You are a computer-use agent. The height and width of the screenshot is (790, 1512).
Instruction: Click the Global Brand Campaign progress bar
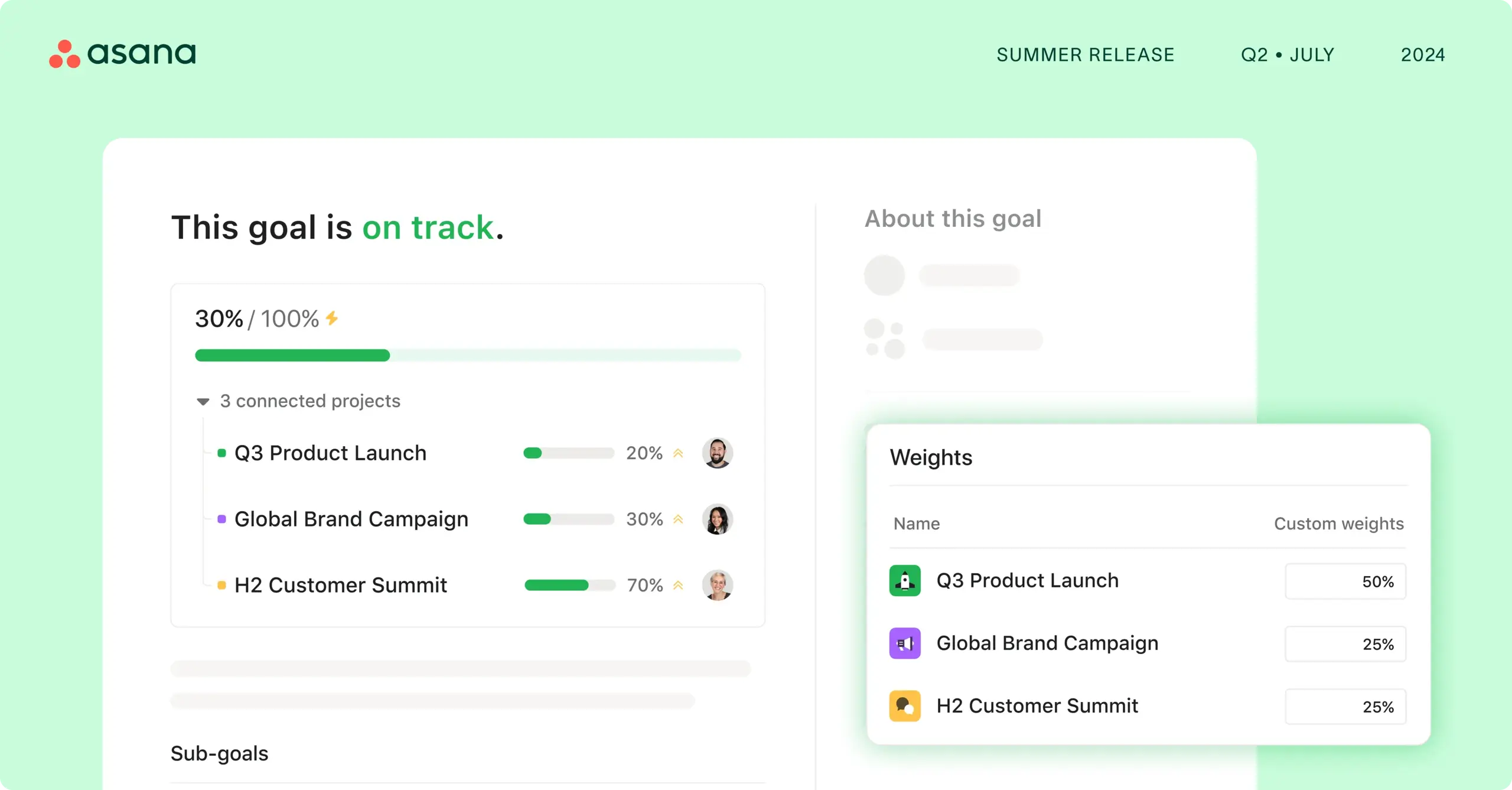(x=569, y=519)
